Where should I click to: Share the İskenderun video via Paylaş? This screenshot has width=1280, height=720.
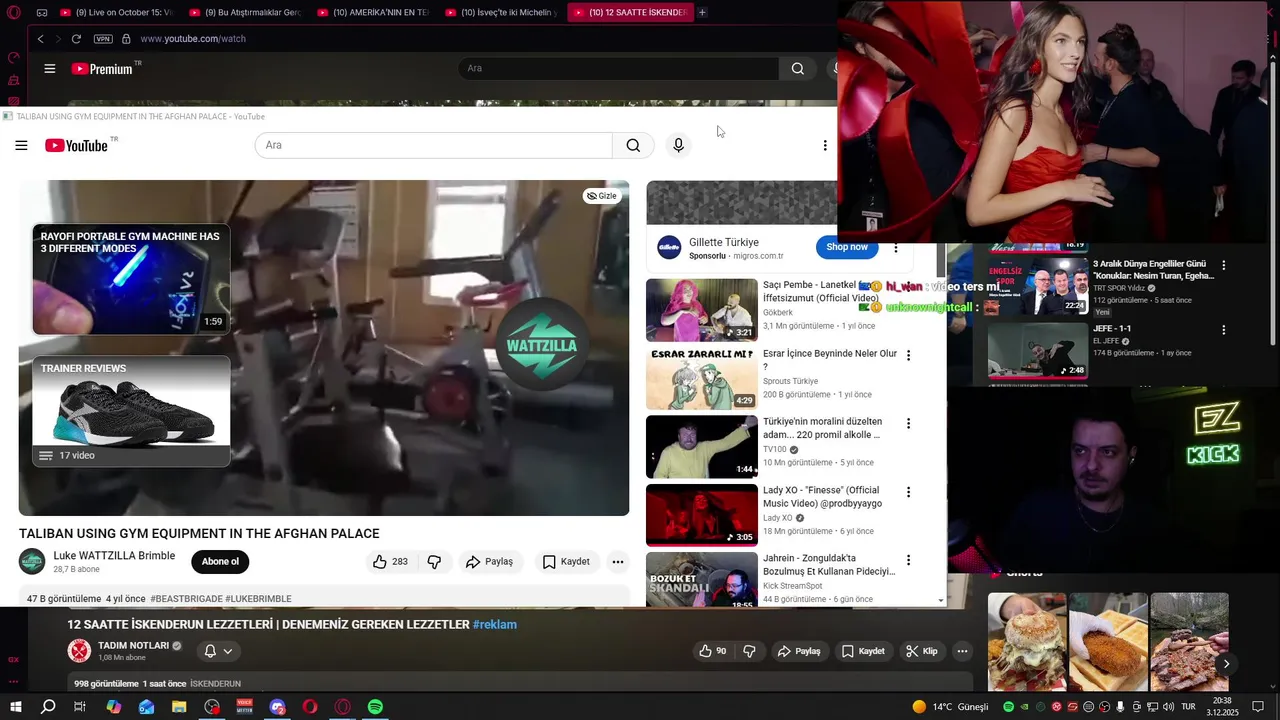pos(799,651)
